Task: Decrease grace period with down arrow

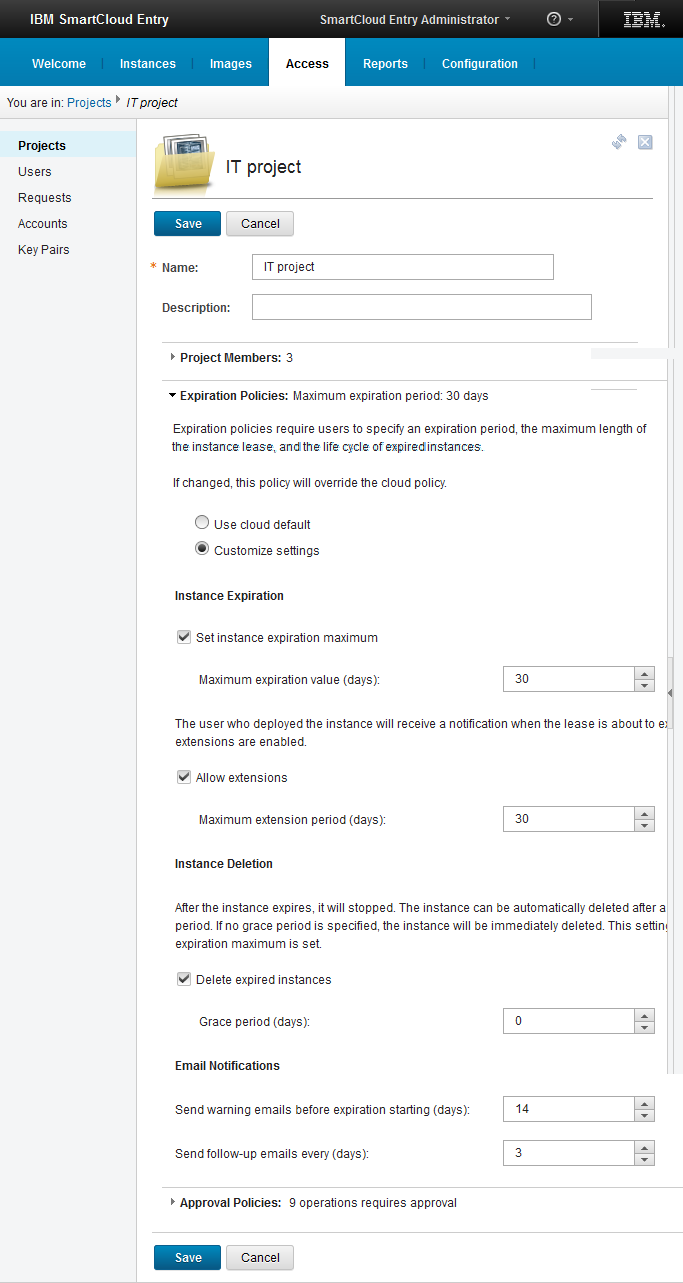Action: pos(645,1027)
